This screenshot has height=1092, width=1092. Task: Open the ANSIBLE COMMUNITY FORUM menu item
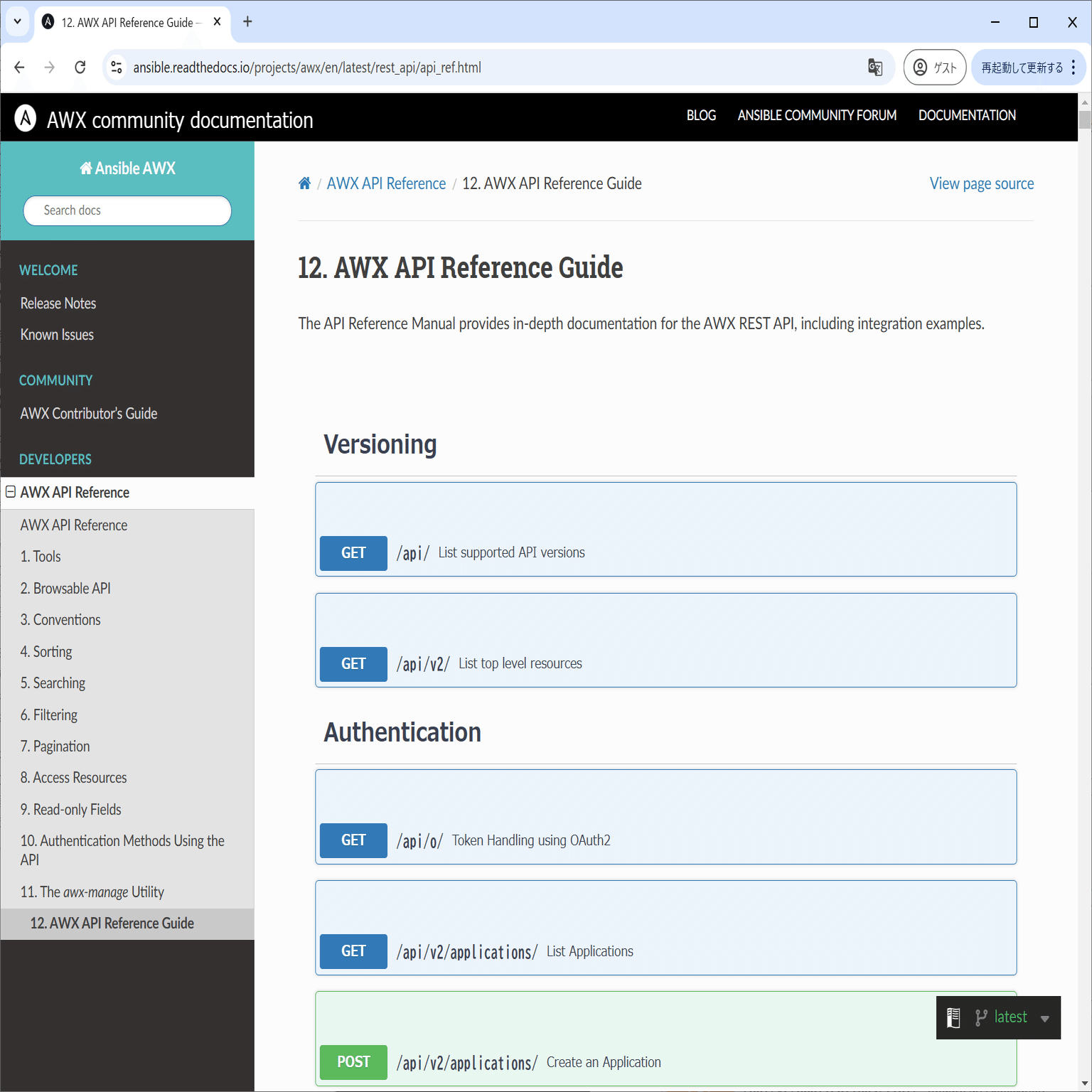click(816, 115)
